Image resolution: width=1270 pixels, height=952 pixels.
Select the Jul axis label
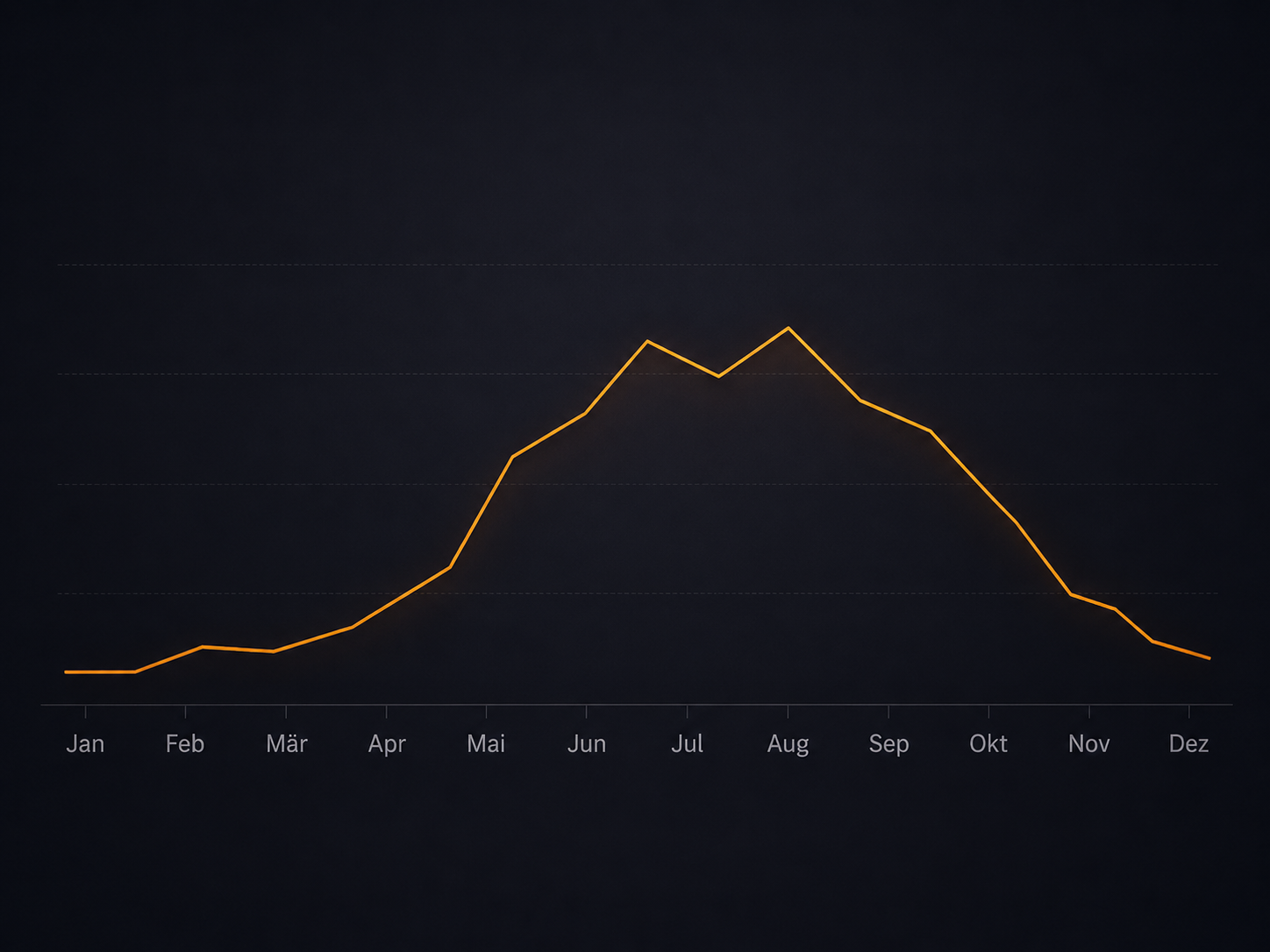click(687, 743)
